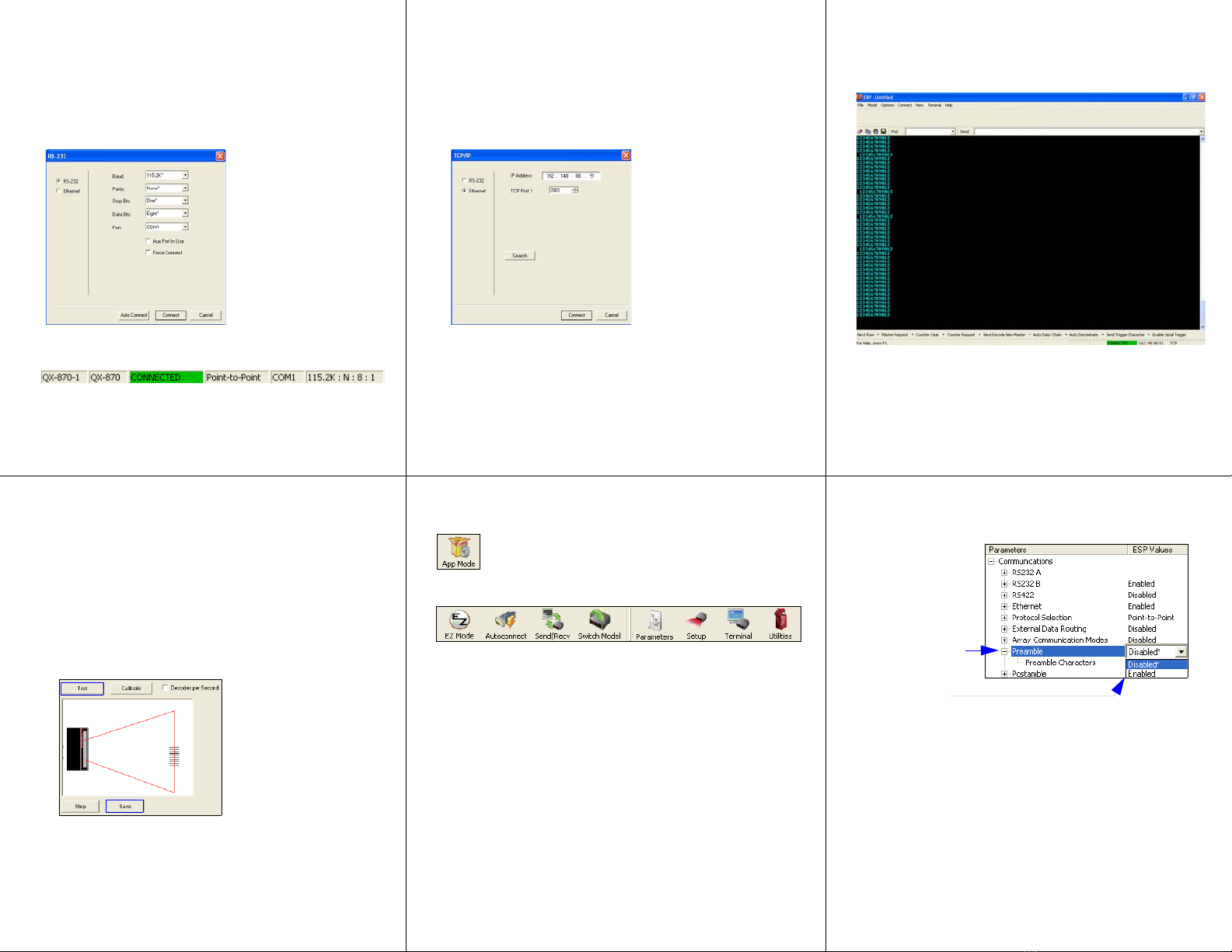Enable the Aux Port In Use checkbox

point(148,241)
